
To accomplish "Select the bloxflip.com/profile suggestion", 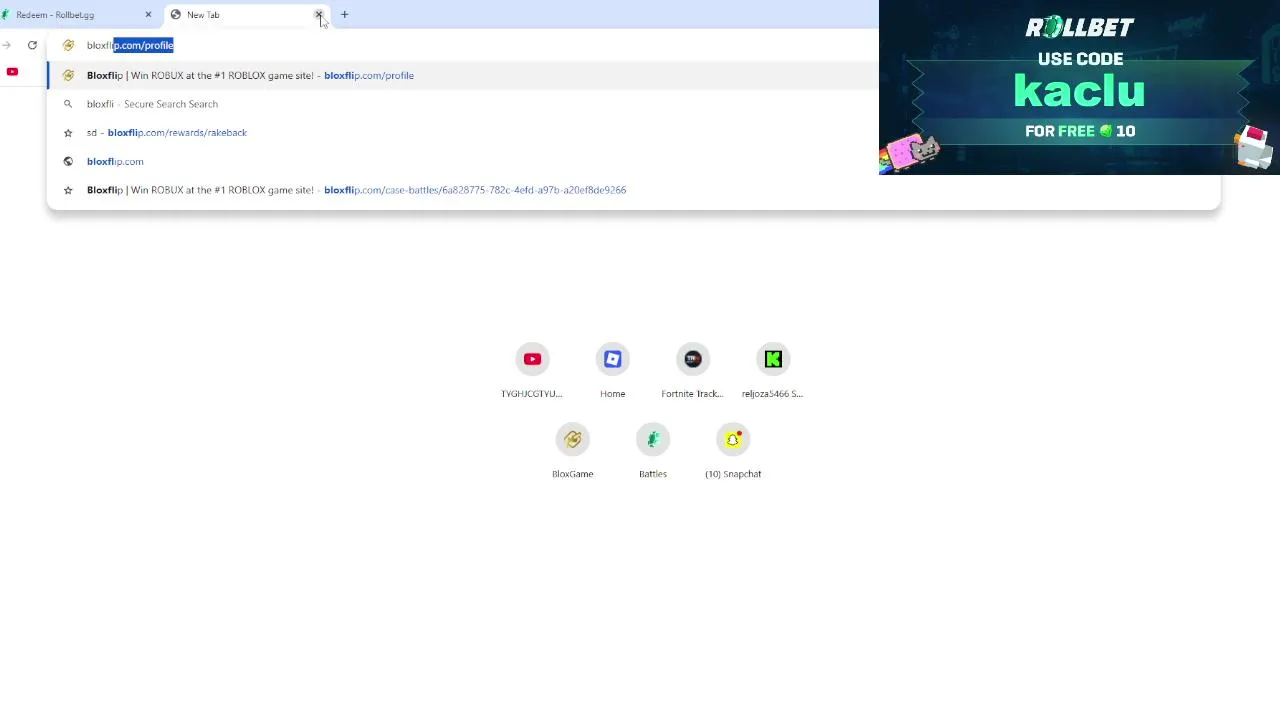I will [634, 75].
